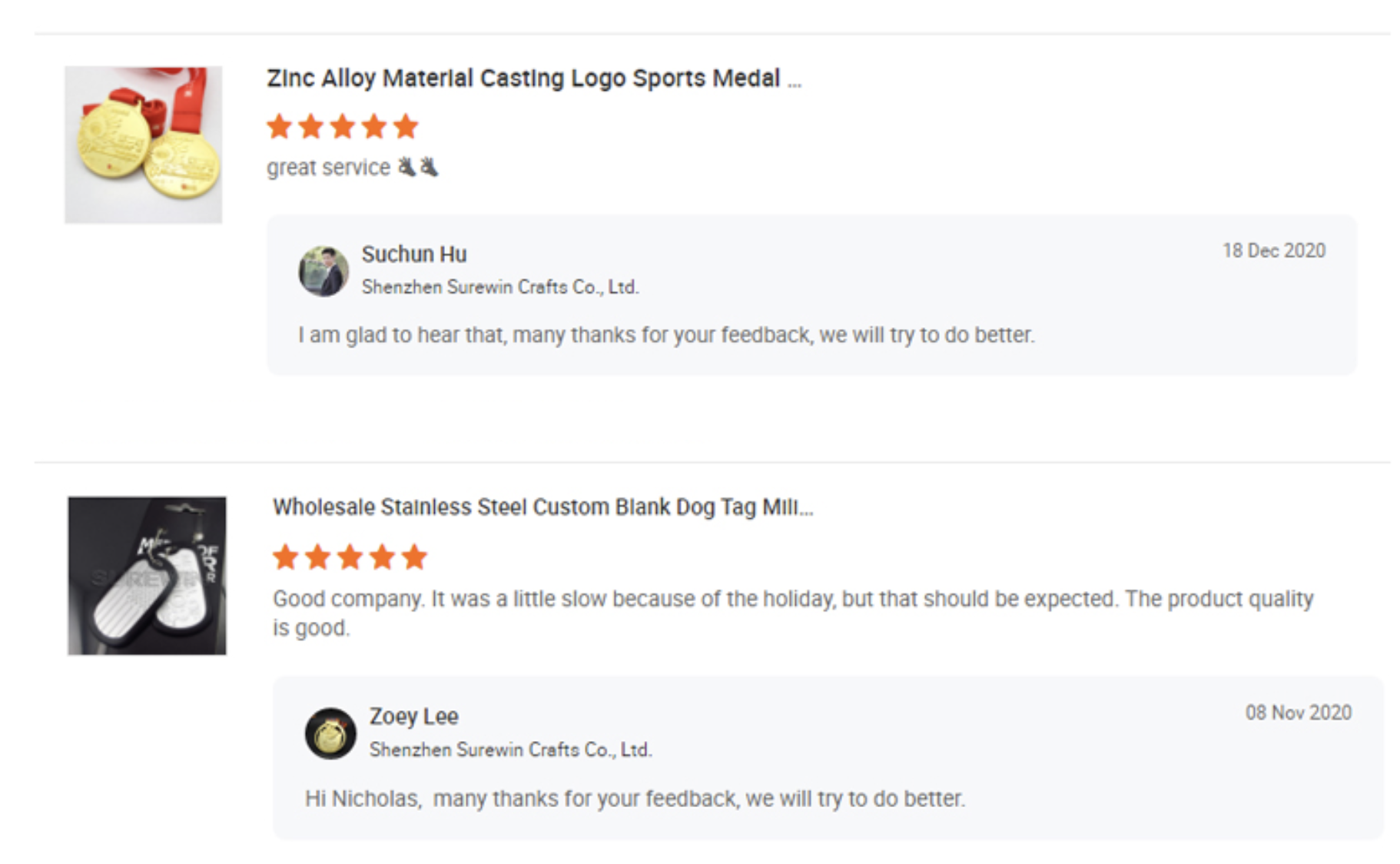
Task: Open the Zinc Alloy Sports Medal product title
Action: click(533, 78)
